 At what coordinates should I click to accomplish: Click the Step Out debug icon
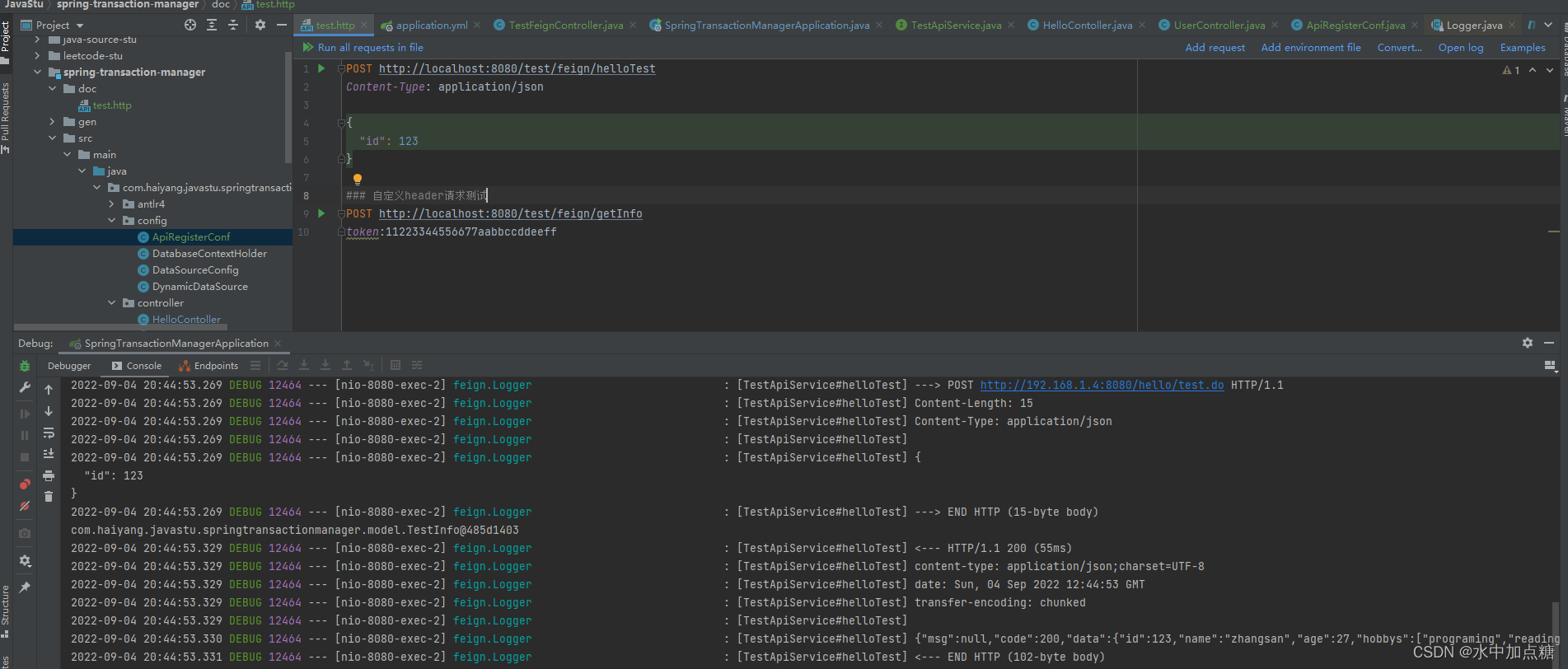[x=347, y=365]
